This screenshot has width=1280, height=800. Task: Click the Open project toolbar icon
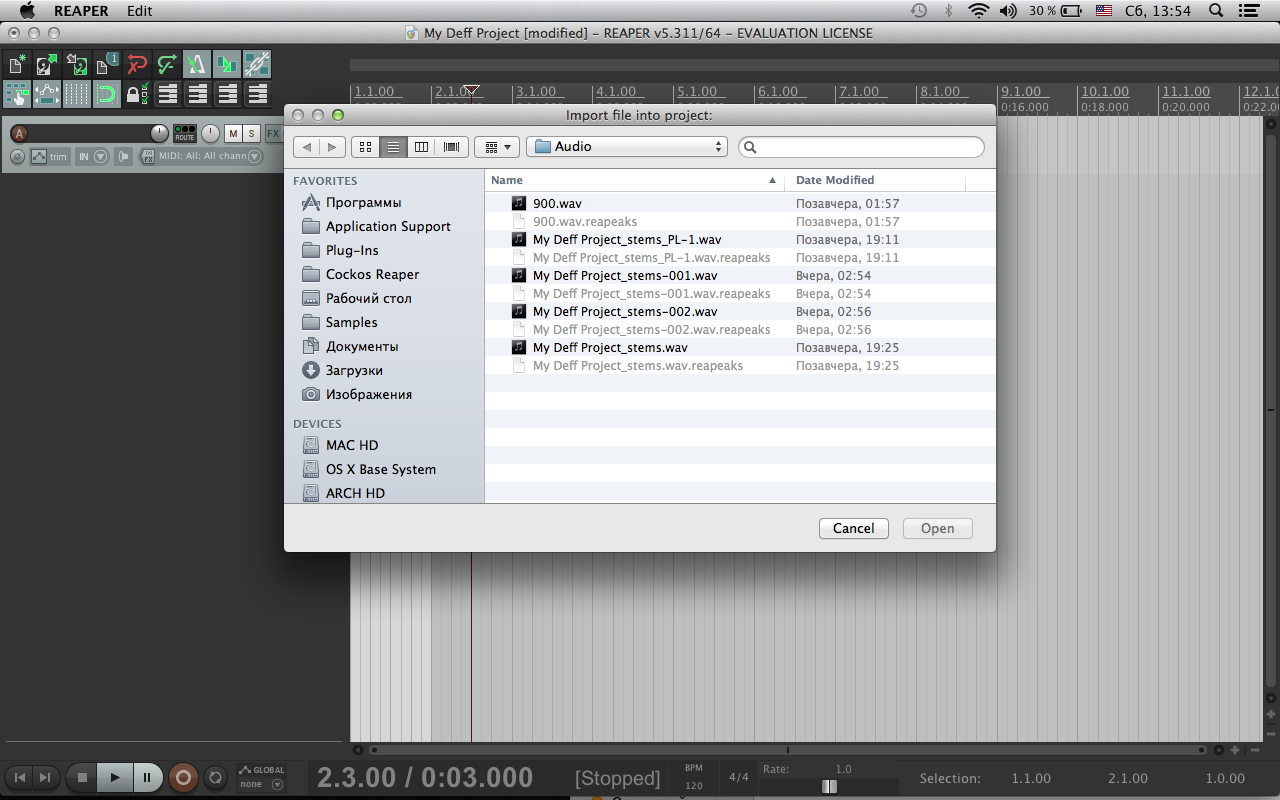(47, 65)
